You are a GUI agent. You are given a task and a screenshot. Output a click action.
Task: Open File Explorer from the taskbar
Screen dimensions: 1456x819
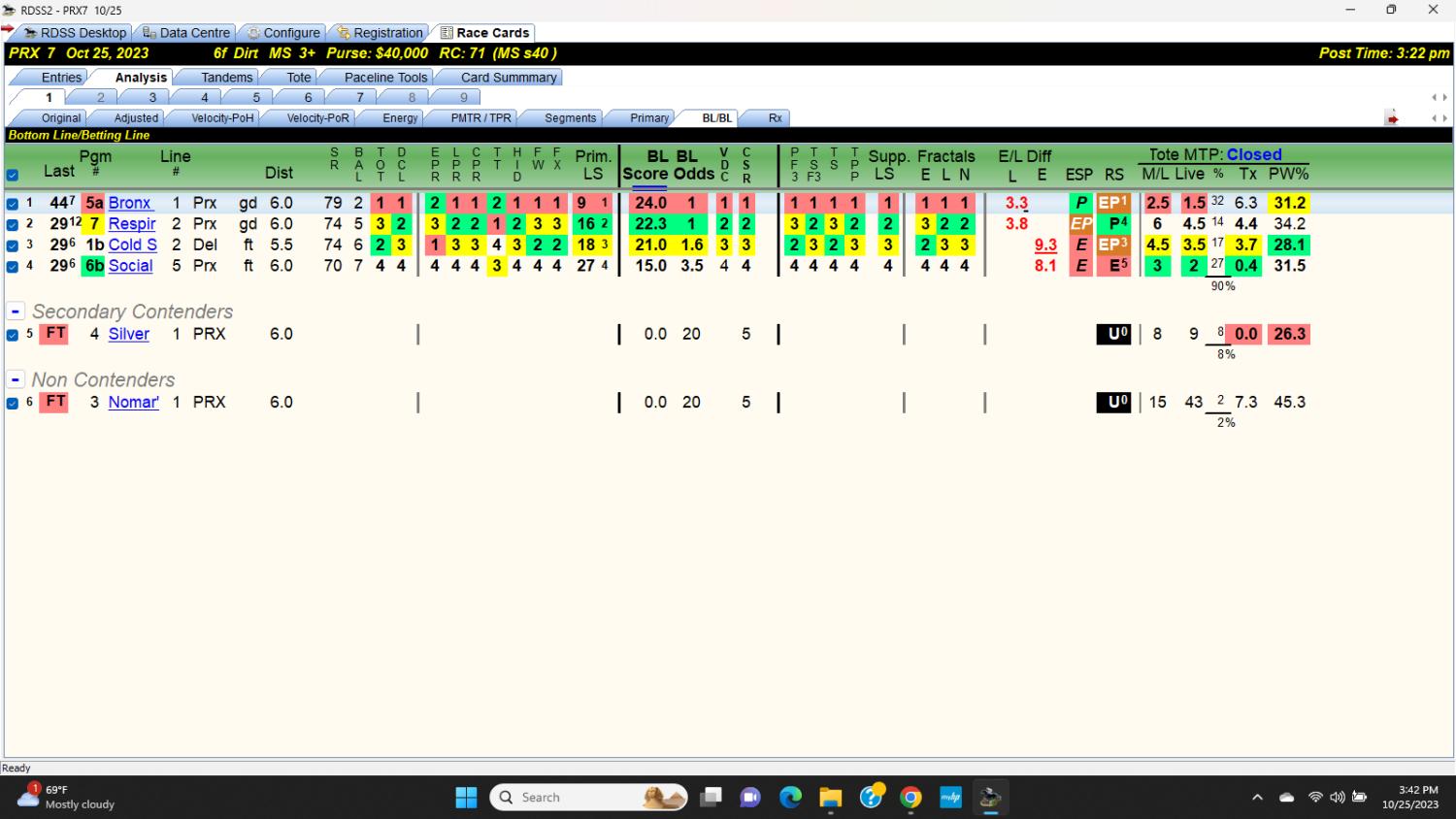tap(831, 798)
